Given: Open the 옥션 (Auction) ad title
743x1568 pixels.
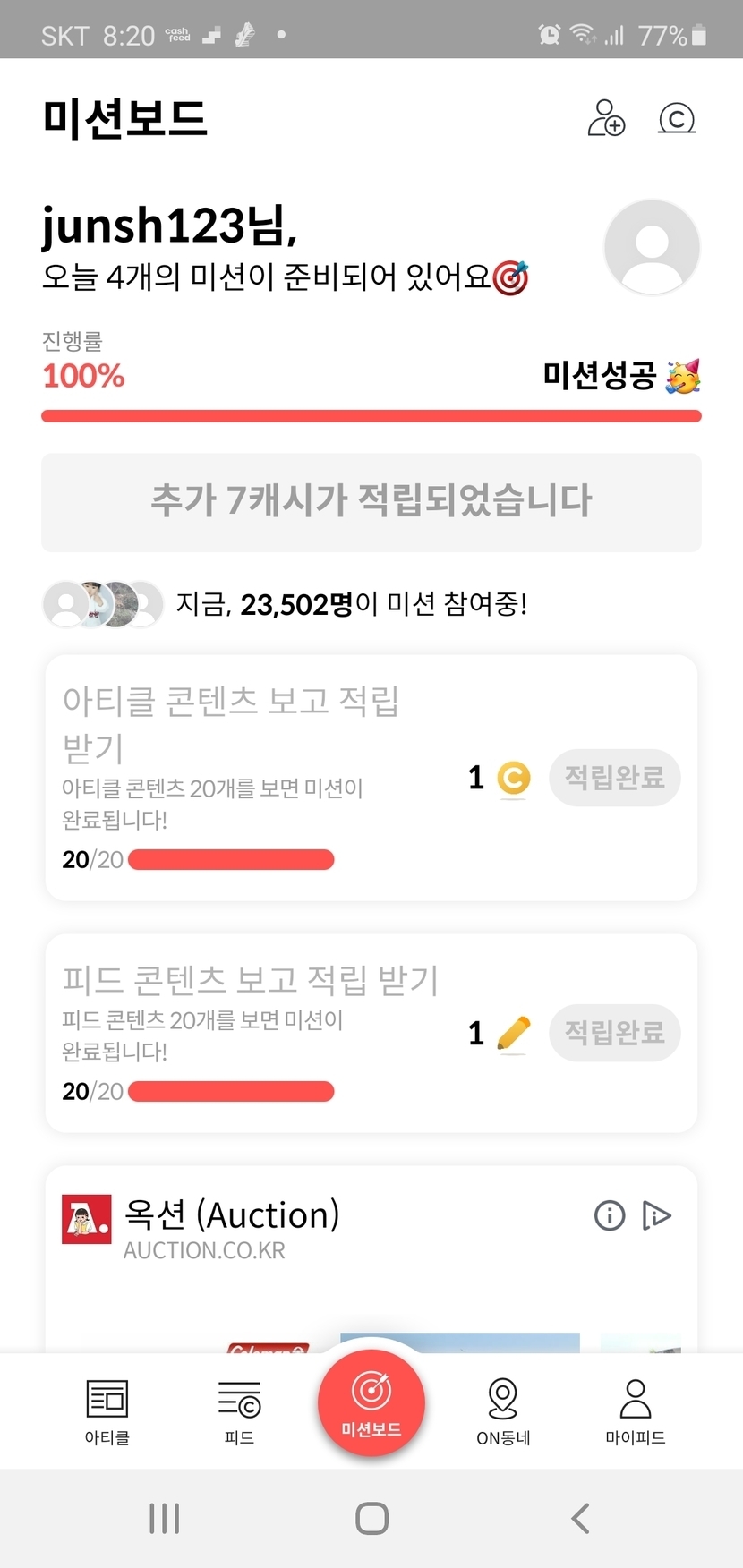Looking at the screenshot, I should [232, 1215].
